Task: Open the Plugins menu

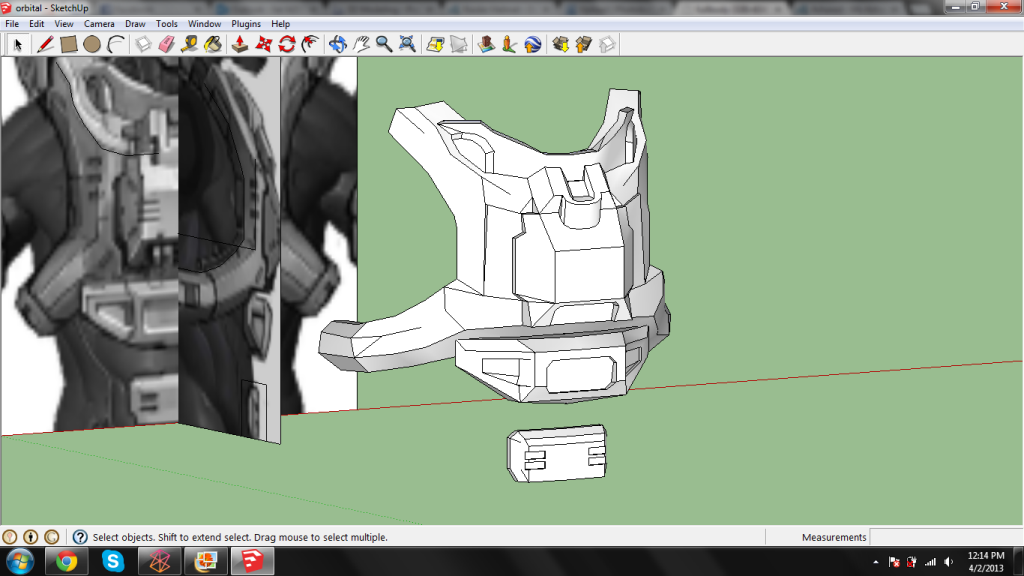Action: pos(245,23)
